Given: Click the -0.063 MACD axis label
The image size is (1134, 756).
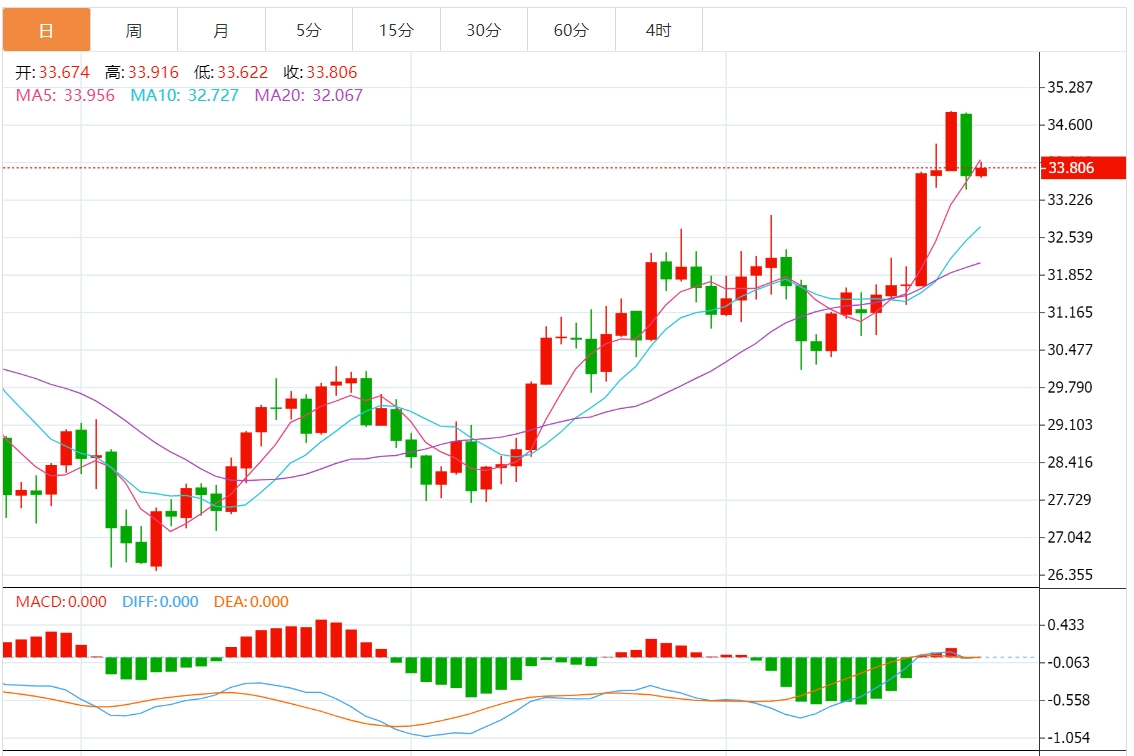Looking at the screenshot, I should pos(1068,663).
